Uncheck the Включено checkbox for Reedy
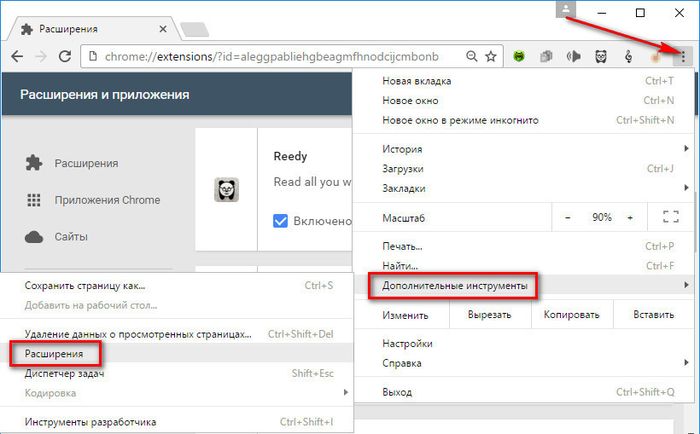This screenshot has width=700, height=434. [282, 221]
